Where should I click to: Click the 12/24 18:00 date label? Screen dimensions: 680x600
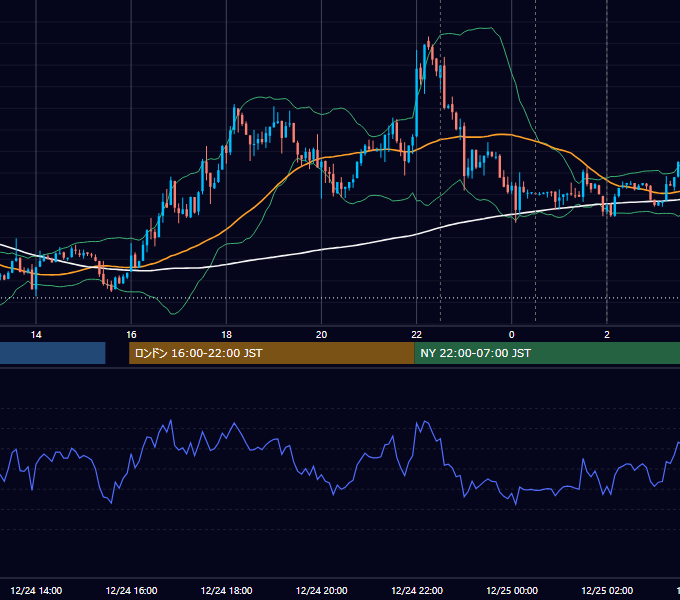click(x=226, y=591)
